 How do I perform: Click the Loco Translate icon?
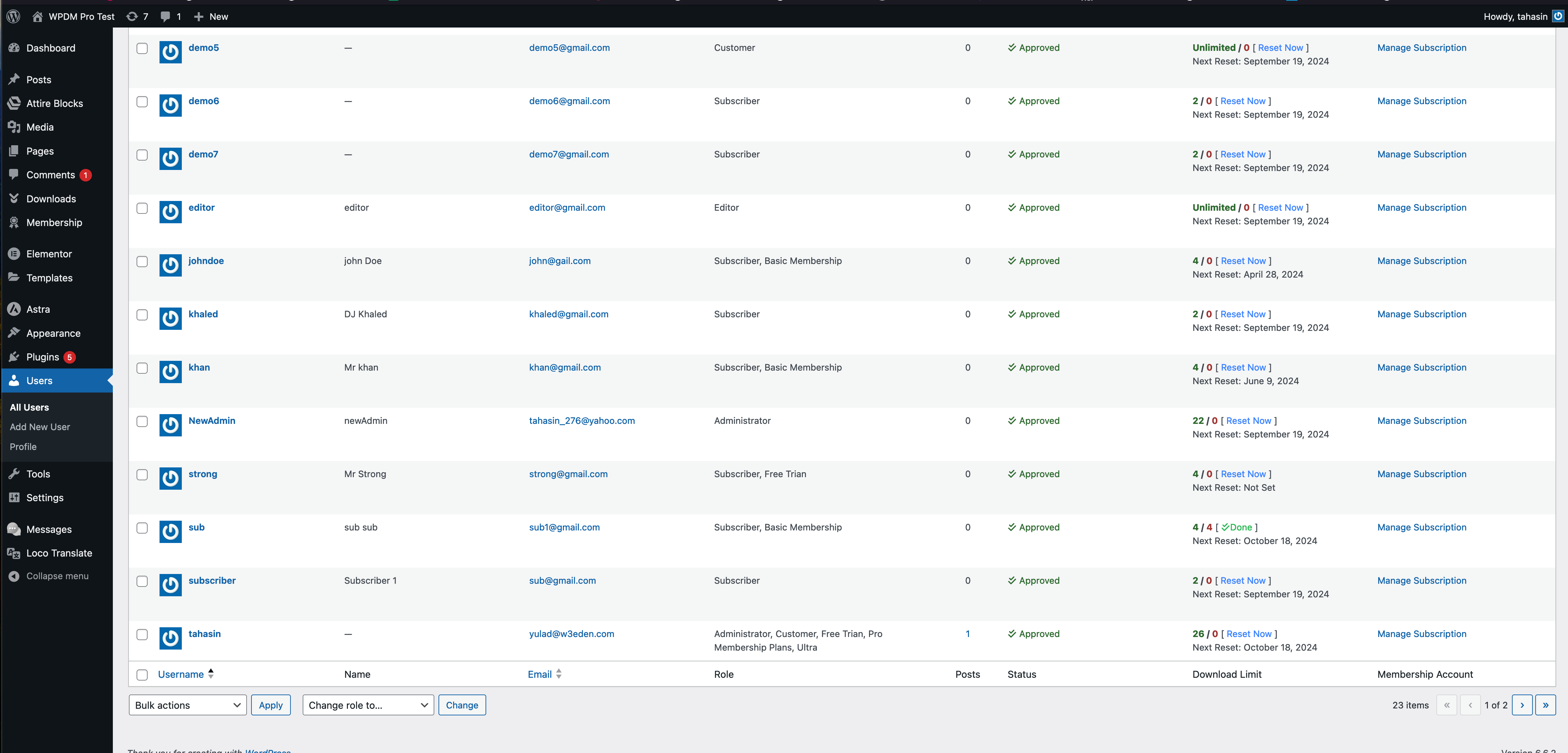[x=14, y=553]
